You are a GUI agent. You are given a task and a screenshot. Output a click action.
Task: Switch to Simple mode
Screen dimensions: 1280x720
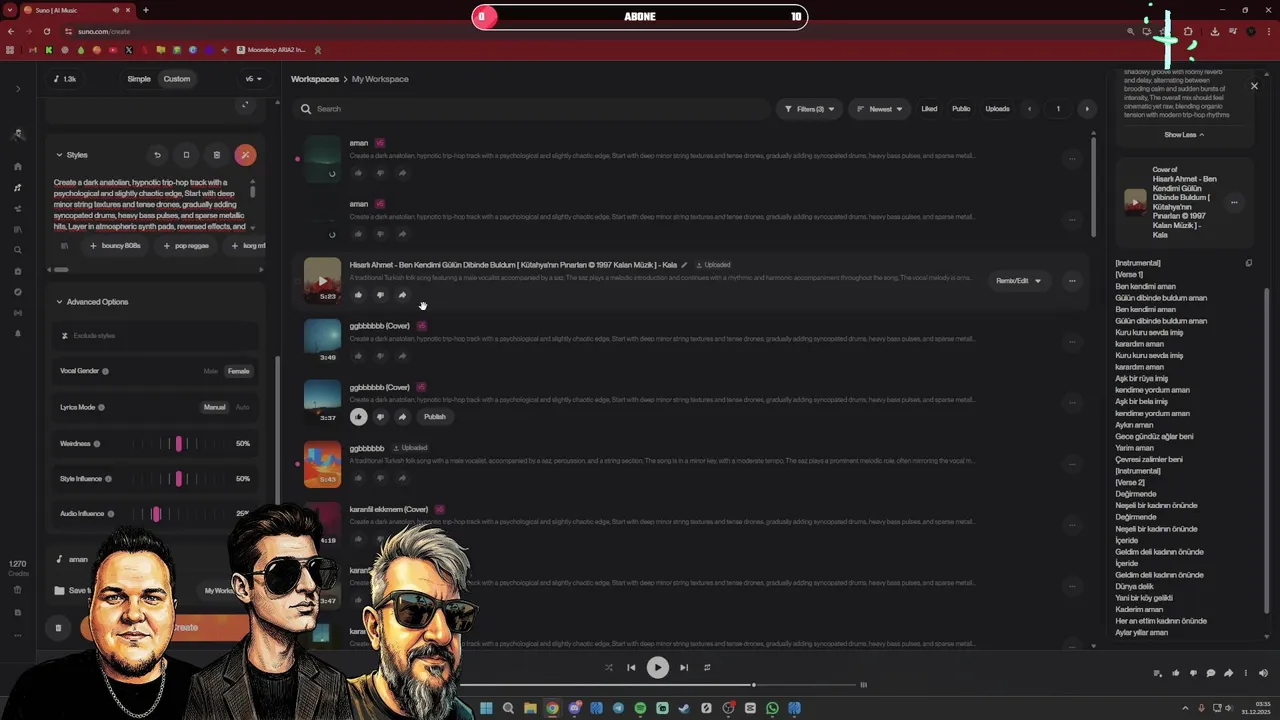(139, 79)
